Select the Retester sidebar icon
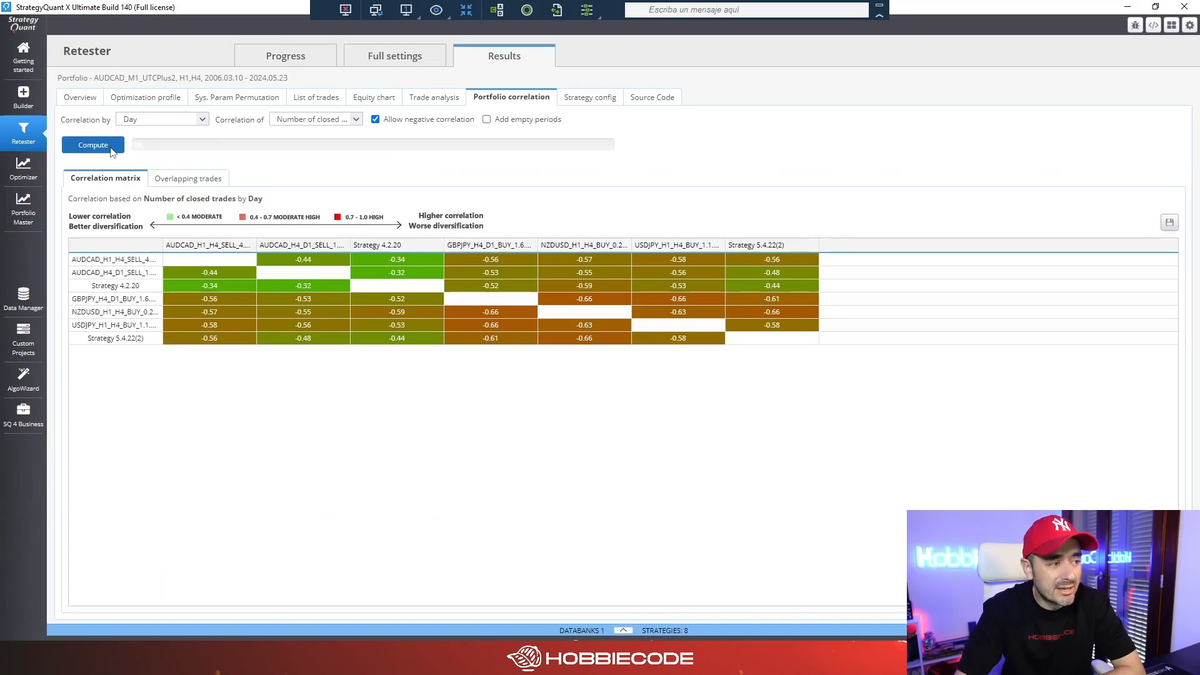The image size is (1200, 675). (23, 133)
